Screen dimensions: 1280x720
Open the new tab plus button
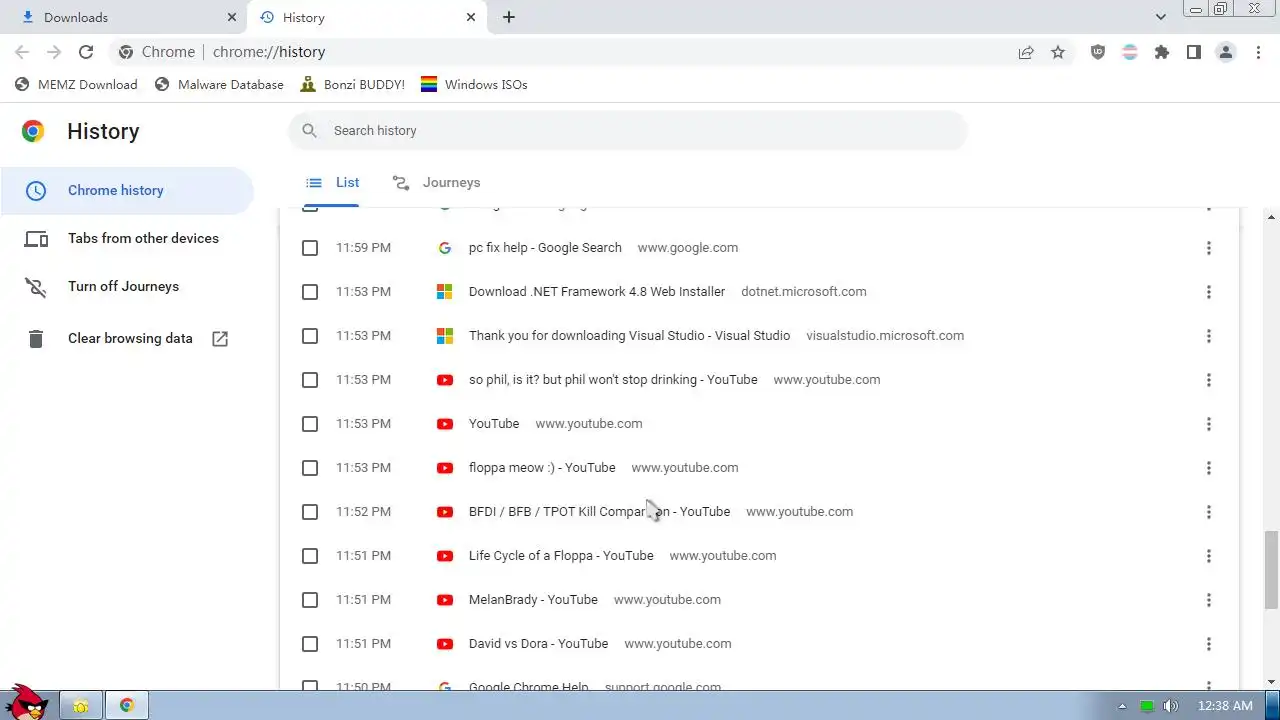(x=509, y=17)
